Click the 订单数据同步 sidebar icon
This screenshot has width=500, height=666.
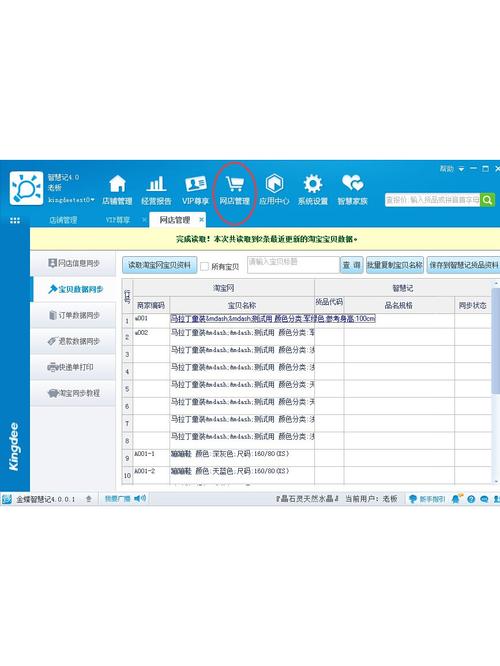pos(53,315)
